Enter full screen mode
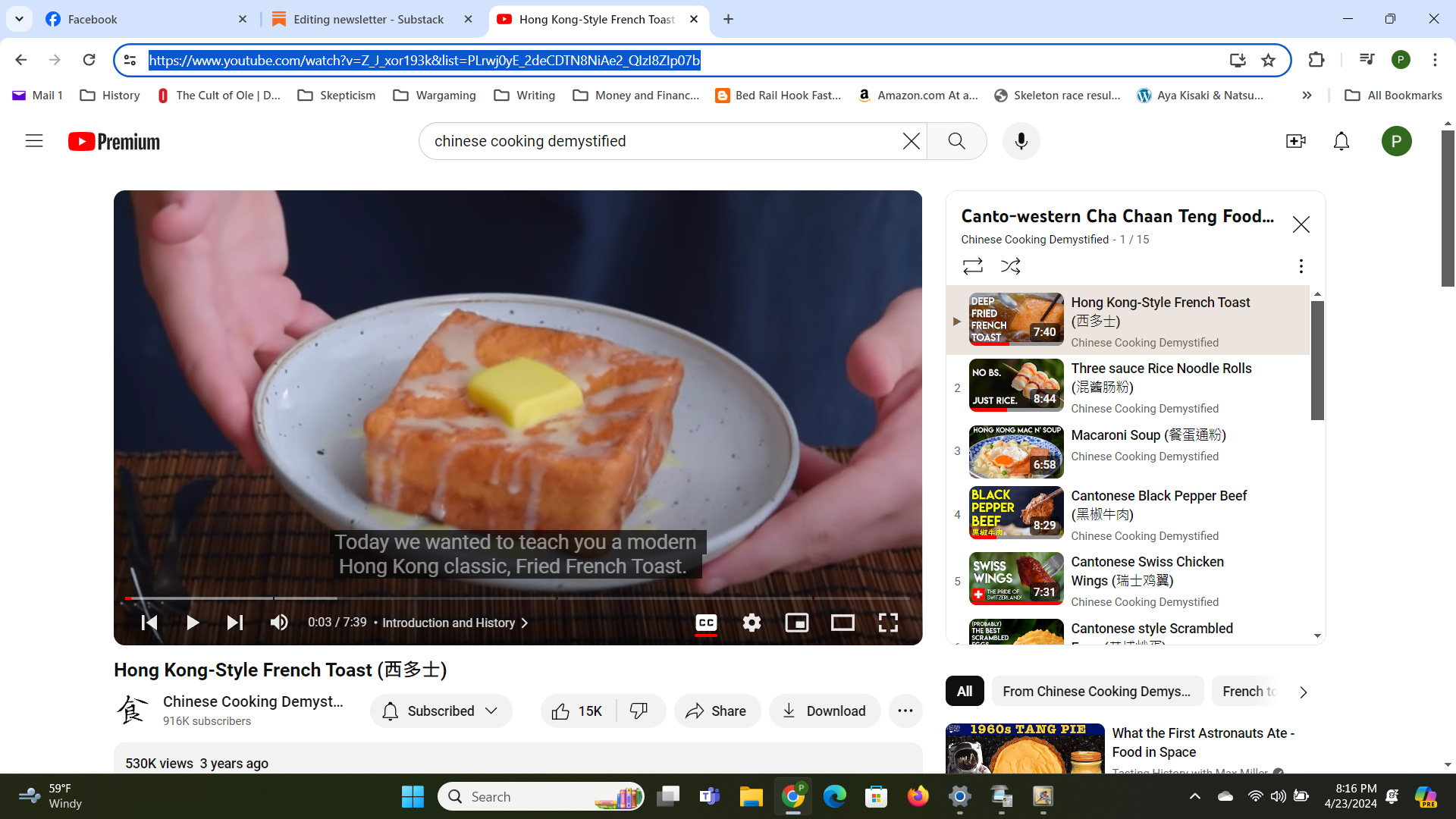 click(888, 623)
